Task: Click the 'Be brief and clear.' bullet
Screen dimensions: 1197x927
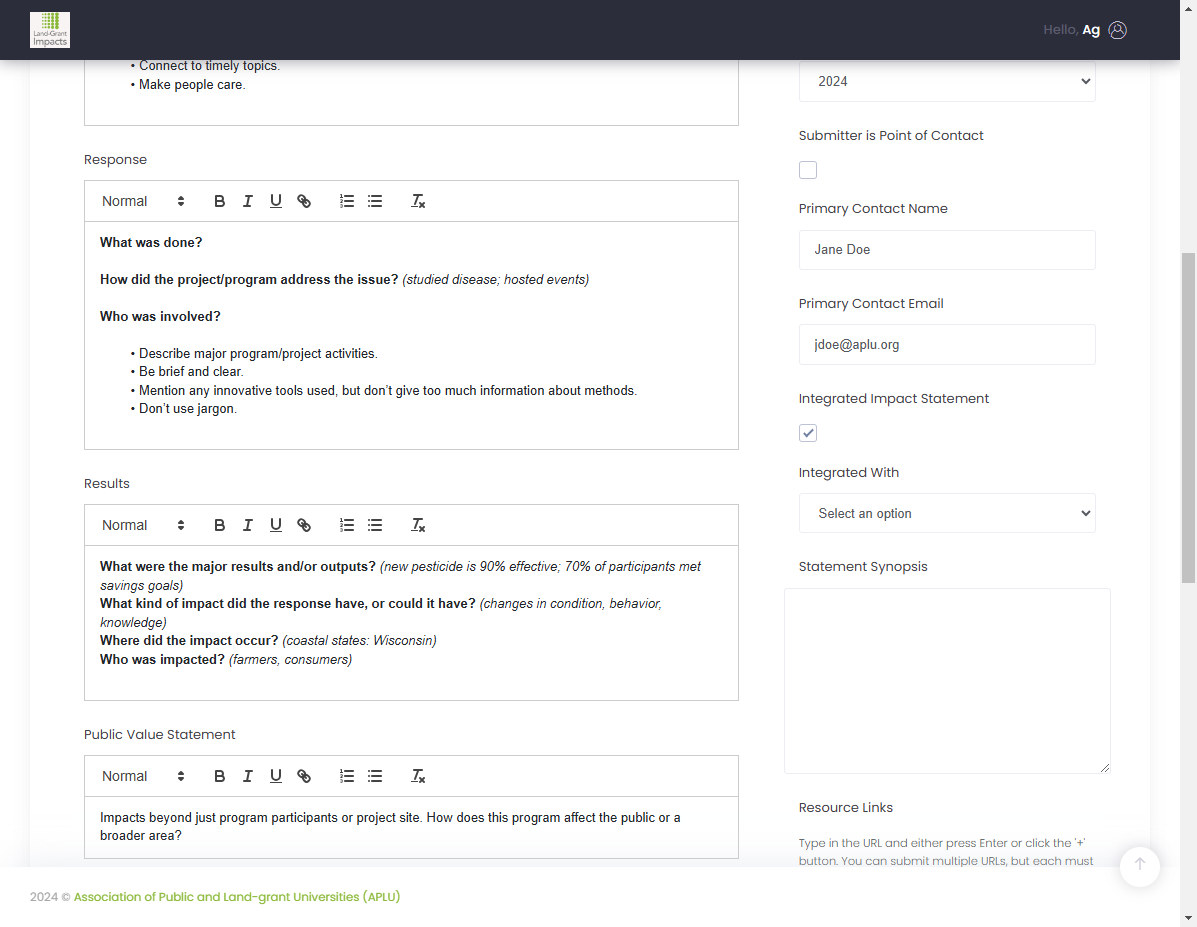Action: coord(191,371)
